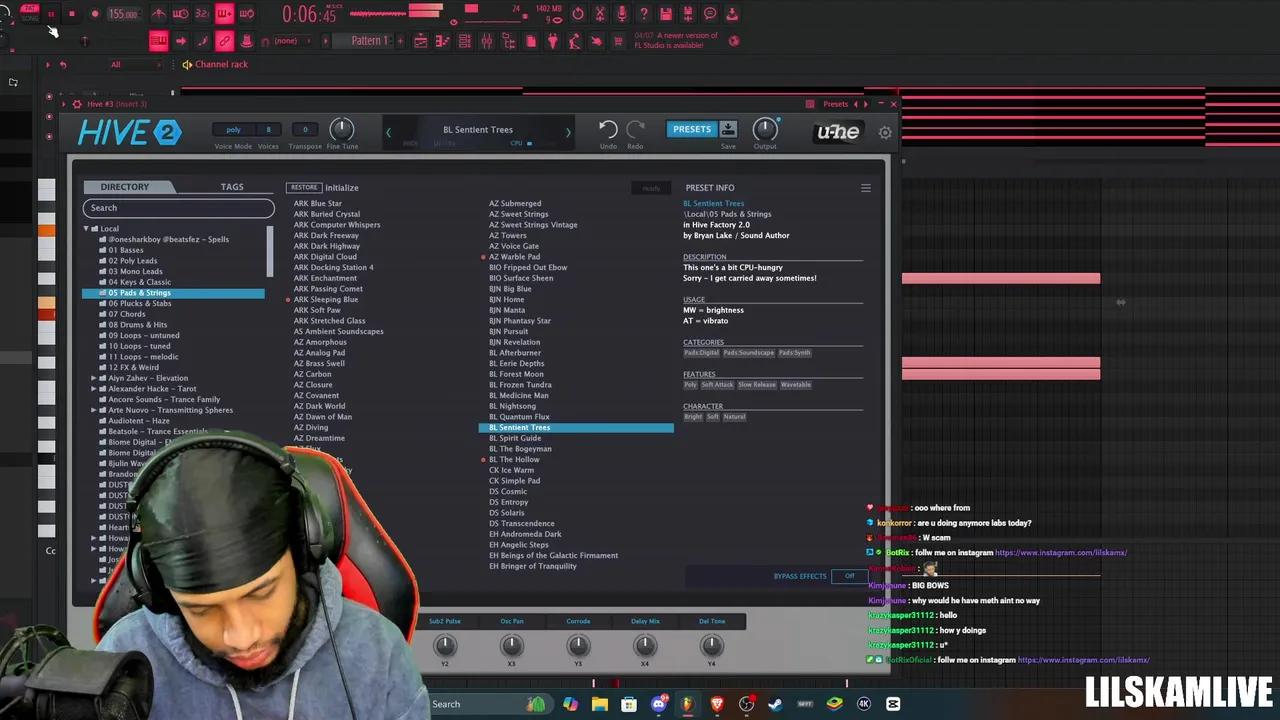The height and width of the screenshot is (720, 1280).
Task: Select the 12 FX & Weird folder
Action: click(x=134, y=367)
